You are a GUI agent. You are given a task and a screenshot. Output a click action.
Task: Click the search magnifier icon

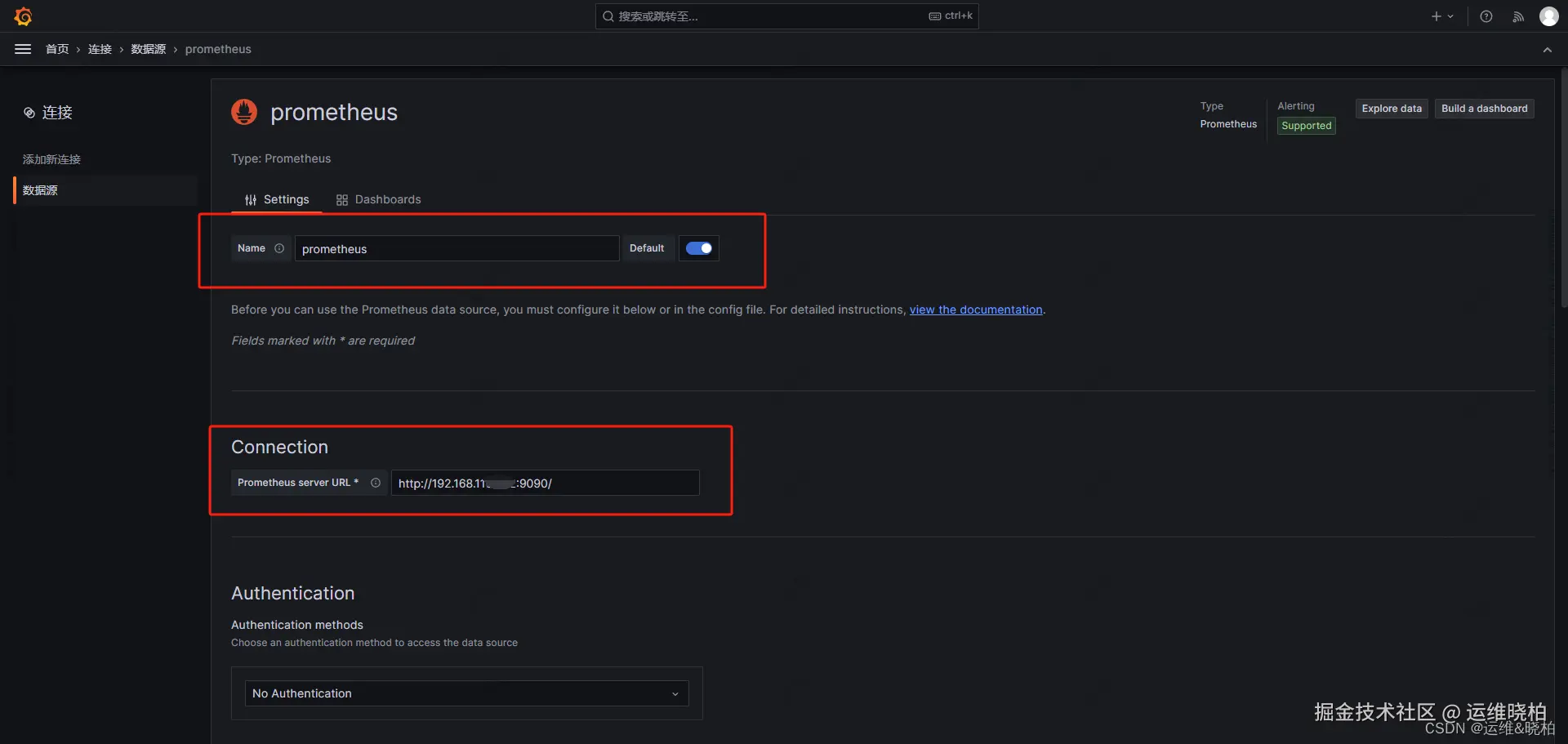(x=608, y=16)
